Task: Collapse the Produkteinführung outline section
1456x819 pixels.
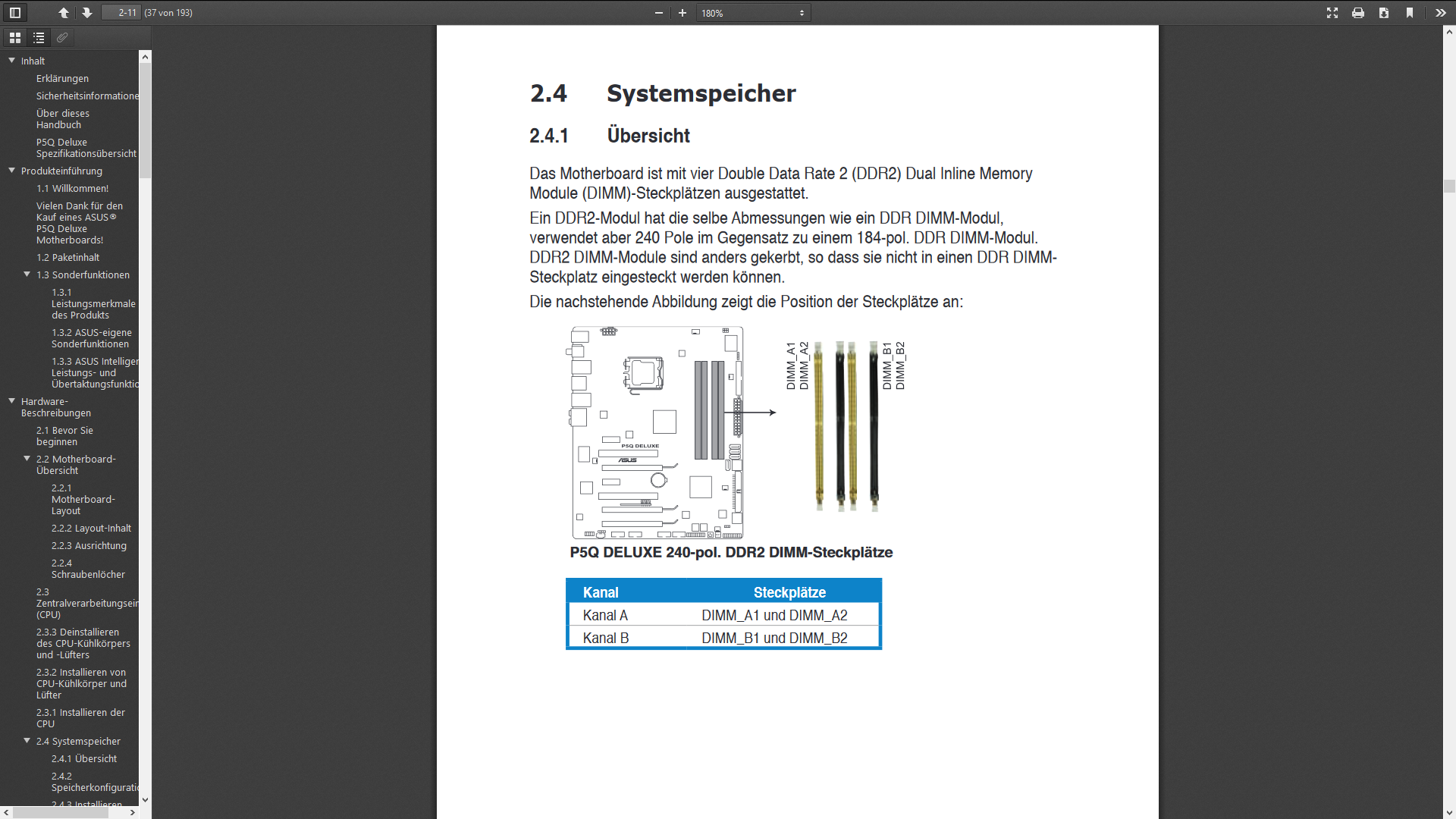Action: [x=11, y=171]
